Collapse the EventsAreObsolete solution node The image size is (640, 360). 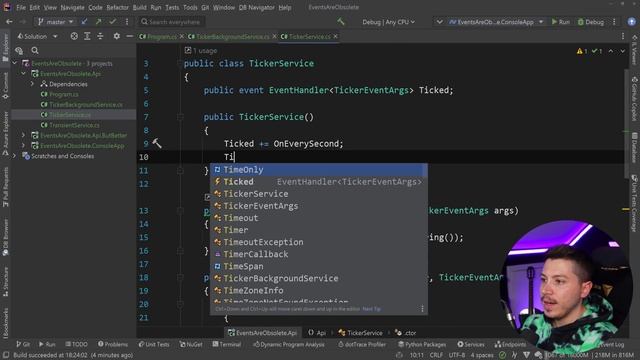[15, 63]
